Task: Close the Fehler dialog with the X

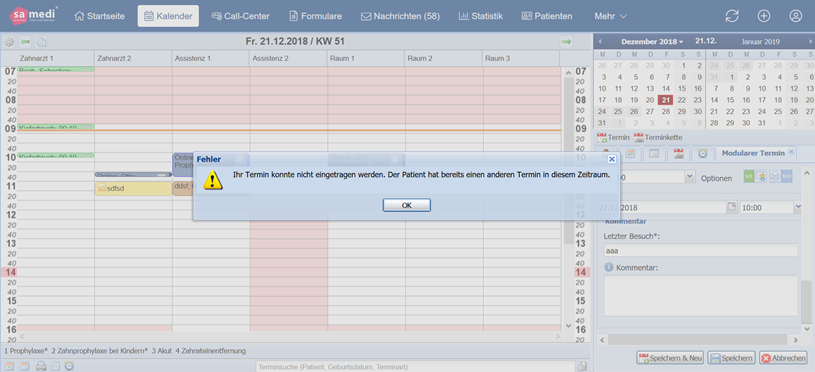Action: point(611,159)
